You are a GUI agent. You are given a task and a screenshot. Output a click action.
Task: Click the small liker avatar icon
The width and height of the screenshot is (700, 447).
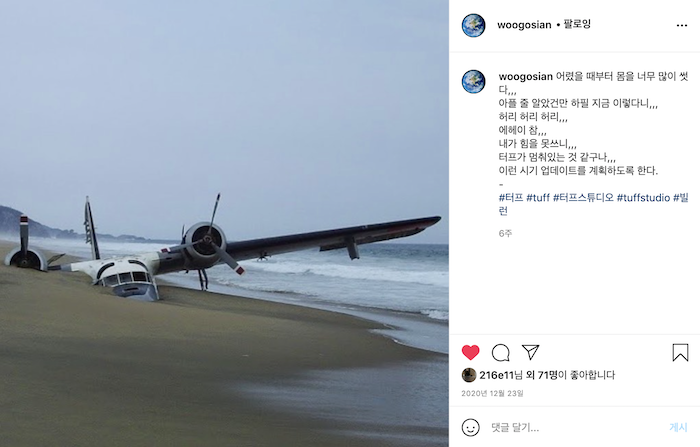[x=468, y=375]
